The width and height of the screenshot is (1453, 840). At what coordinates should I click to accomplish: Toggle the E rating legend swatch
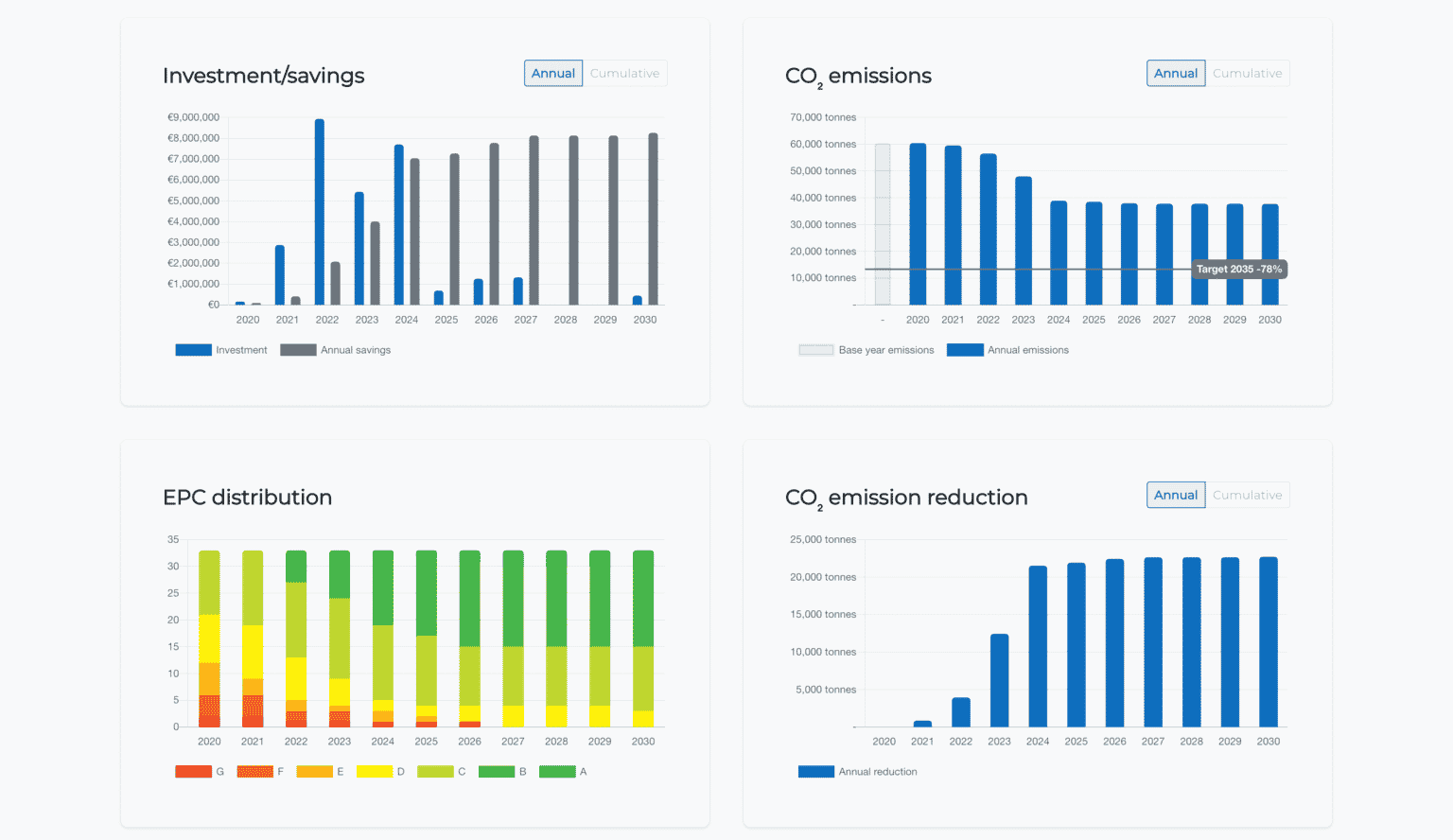(314, 772)
